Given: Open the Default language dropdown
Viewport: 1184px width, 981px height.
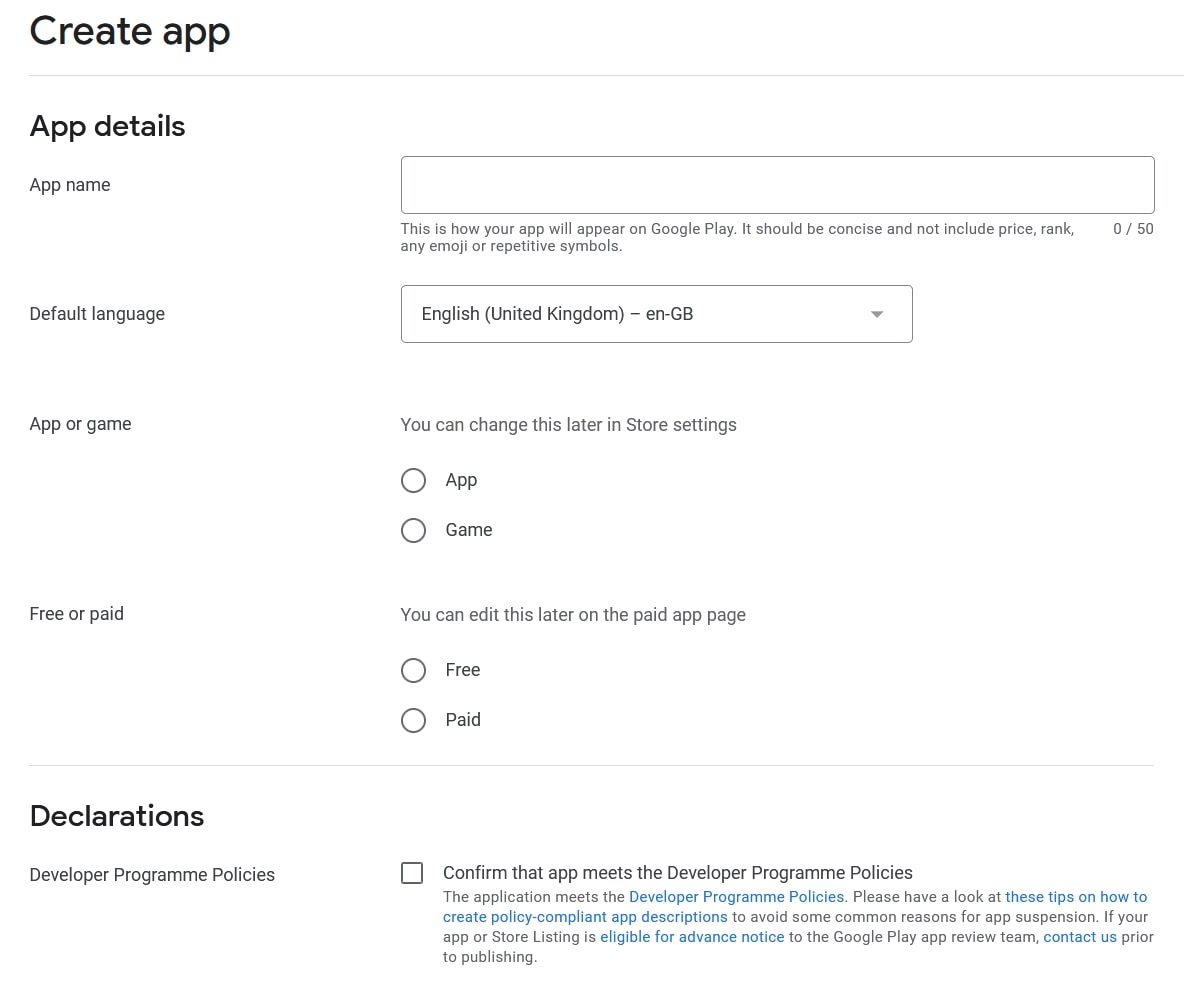Looking at the screenshot, I should click(x=656, y=314).
